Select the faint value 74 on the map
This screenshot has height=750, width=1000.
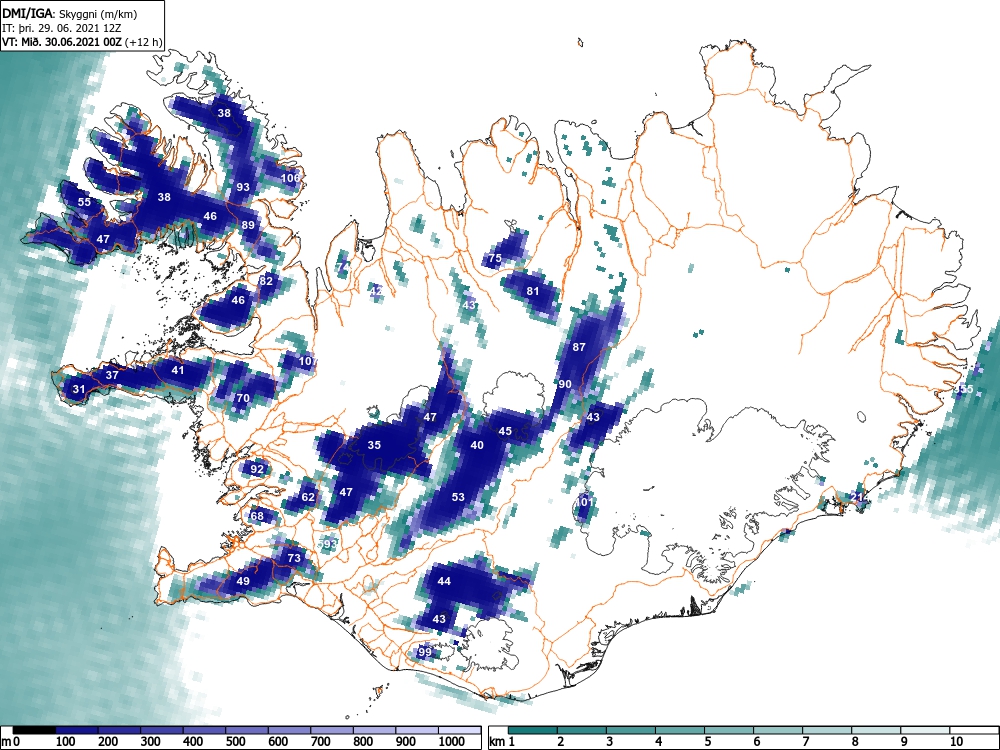coord(343,267)
